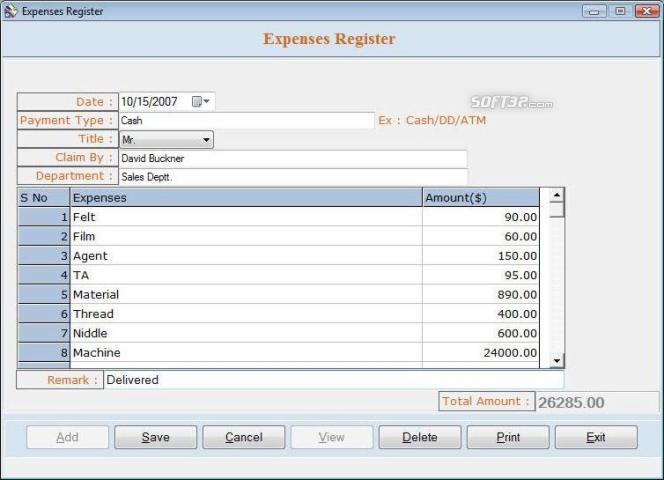This screenshot has height=480, width=664.
Task: Expand the Title combo box
Action: tap(206, 140)
